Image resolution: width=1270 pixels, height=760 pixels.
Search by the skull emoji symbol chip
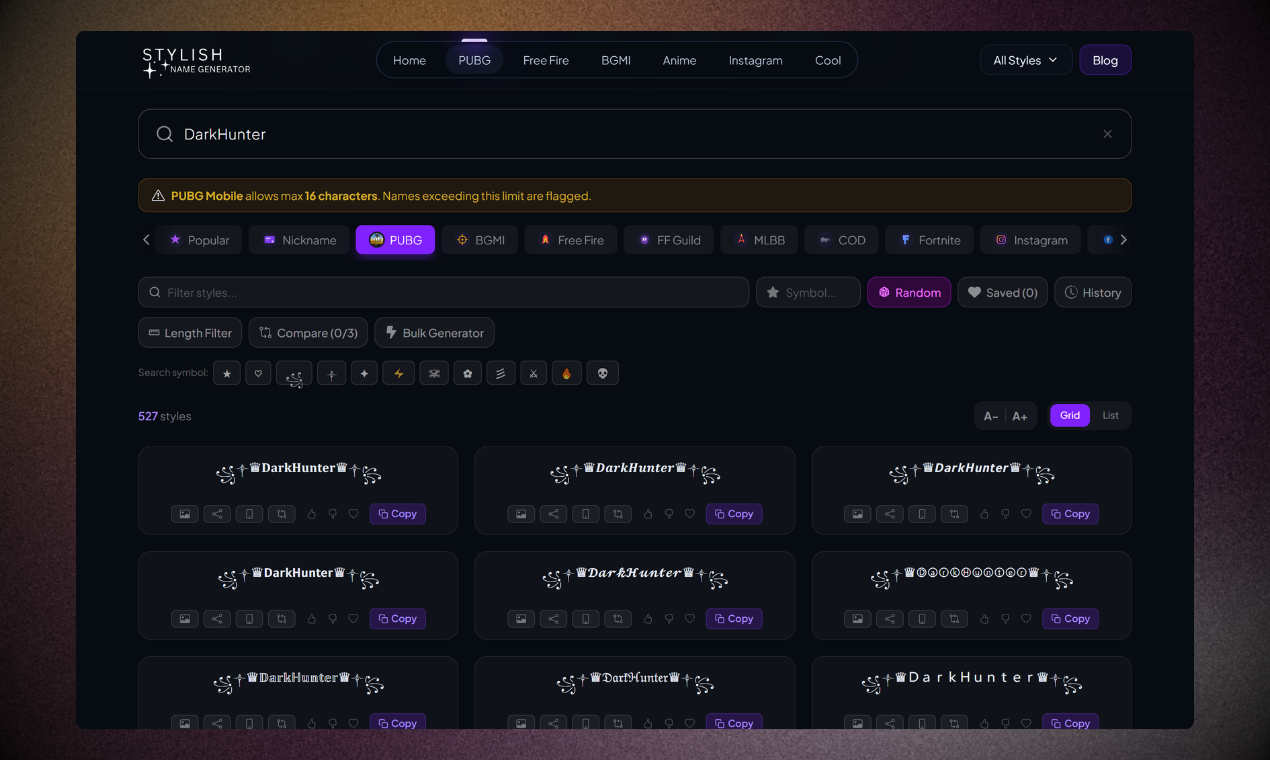click(602, 373)
